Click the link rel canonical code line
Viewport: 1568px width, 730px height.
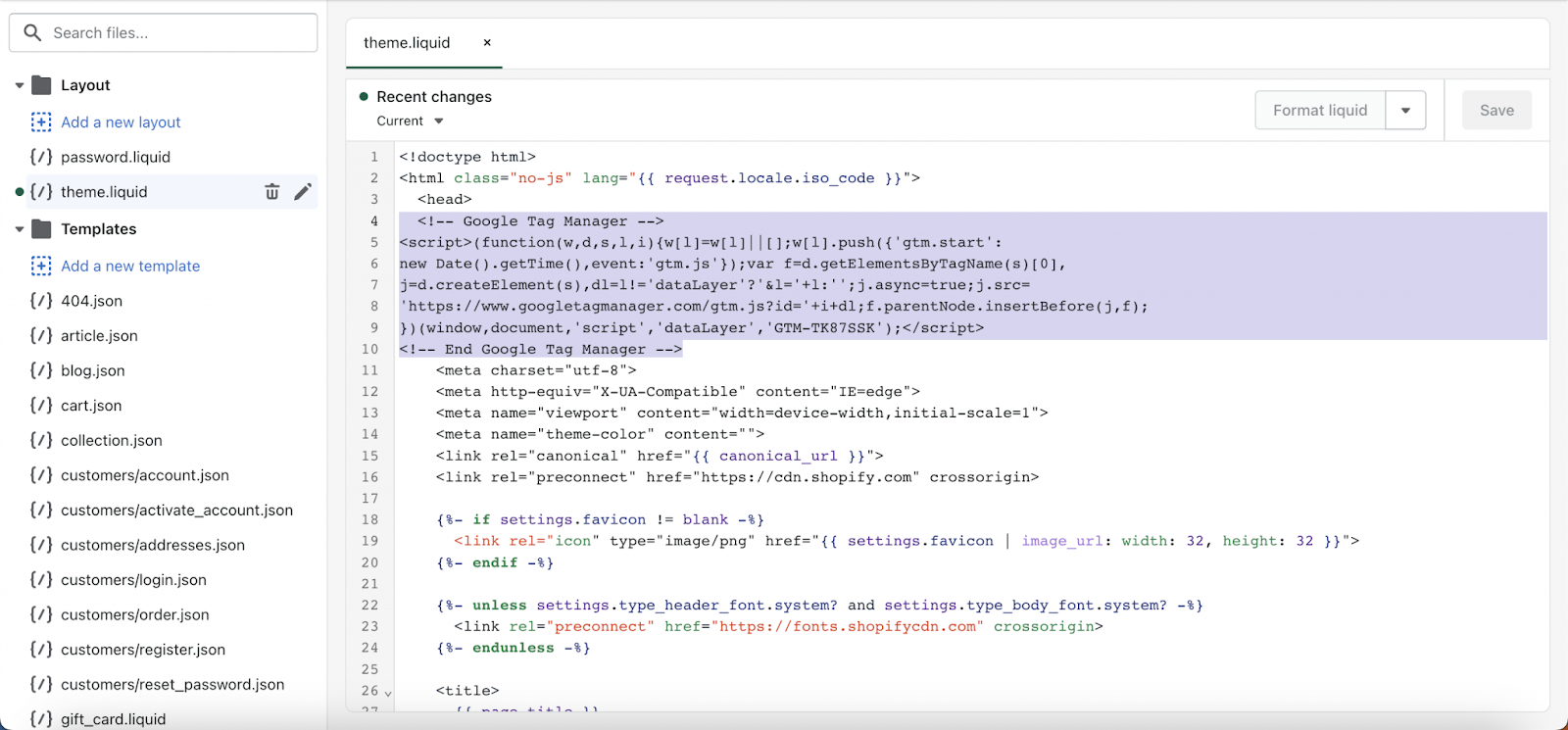[660, 456]
